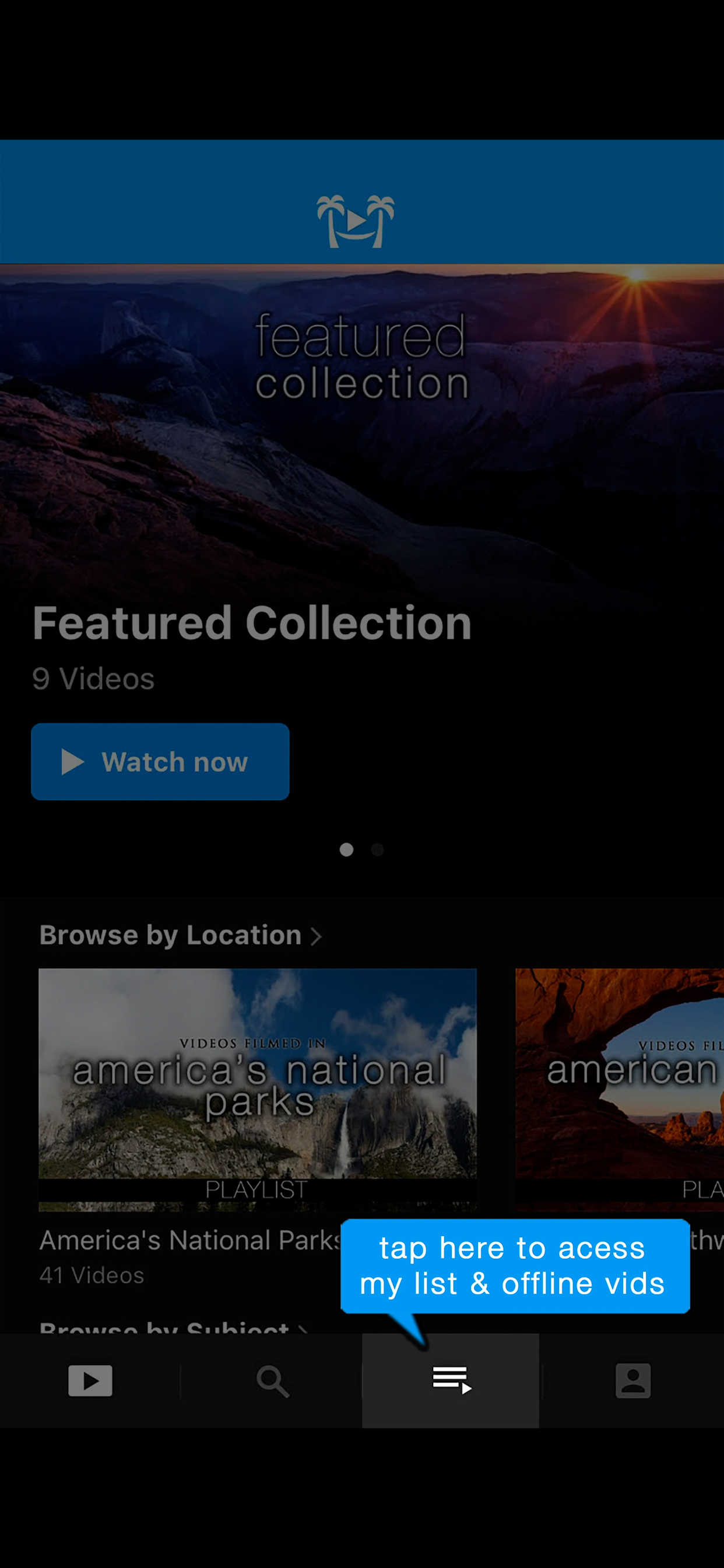724x1568 pixels.
Task: Tap the "41 Videos" count text
Action: pyautogui.click(x=92, y=1275)
